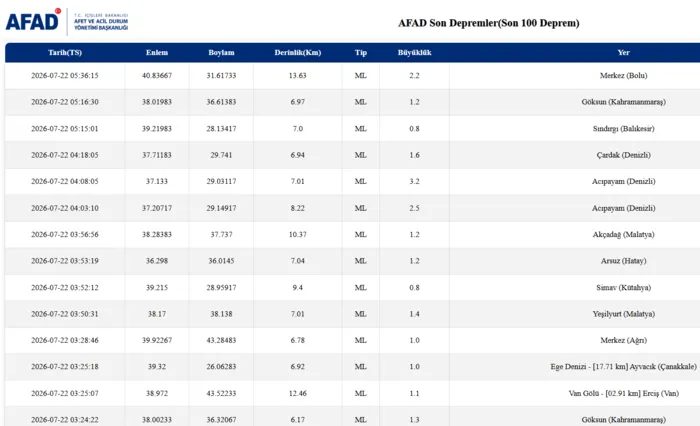
Task: Click the Tip column header
Action: [361, 53]
